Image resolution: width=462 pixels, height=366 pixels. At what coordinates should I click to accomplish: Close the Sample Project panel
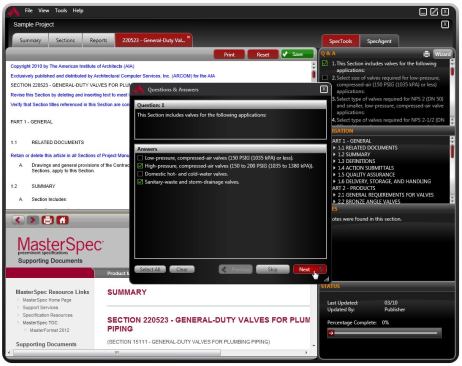(x=445, y=24)
